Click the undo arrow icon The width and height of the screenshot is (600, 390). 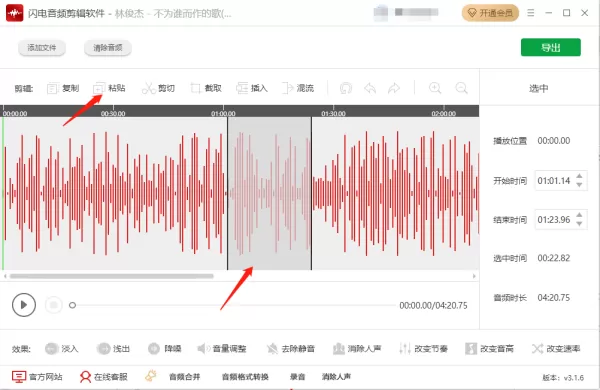[x=370, y=88]
